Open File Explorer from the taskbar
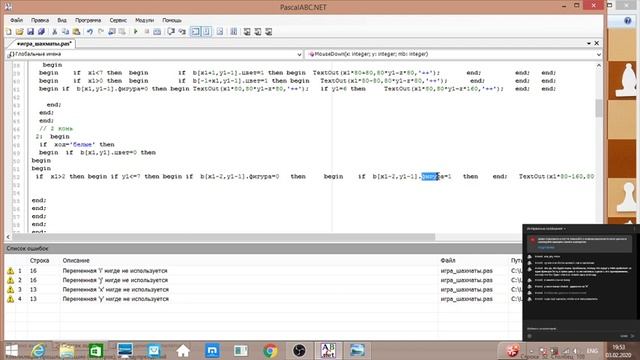 pos(67,351)
